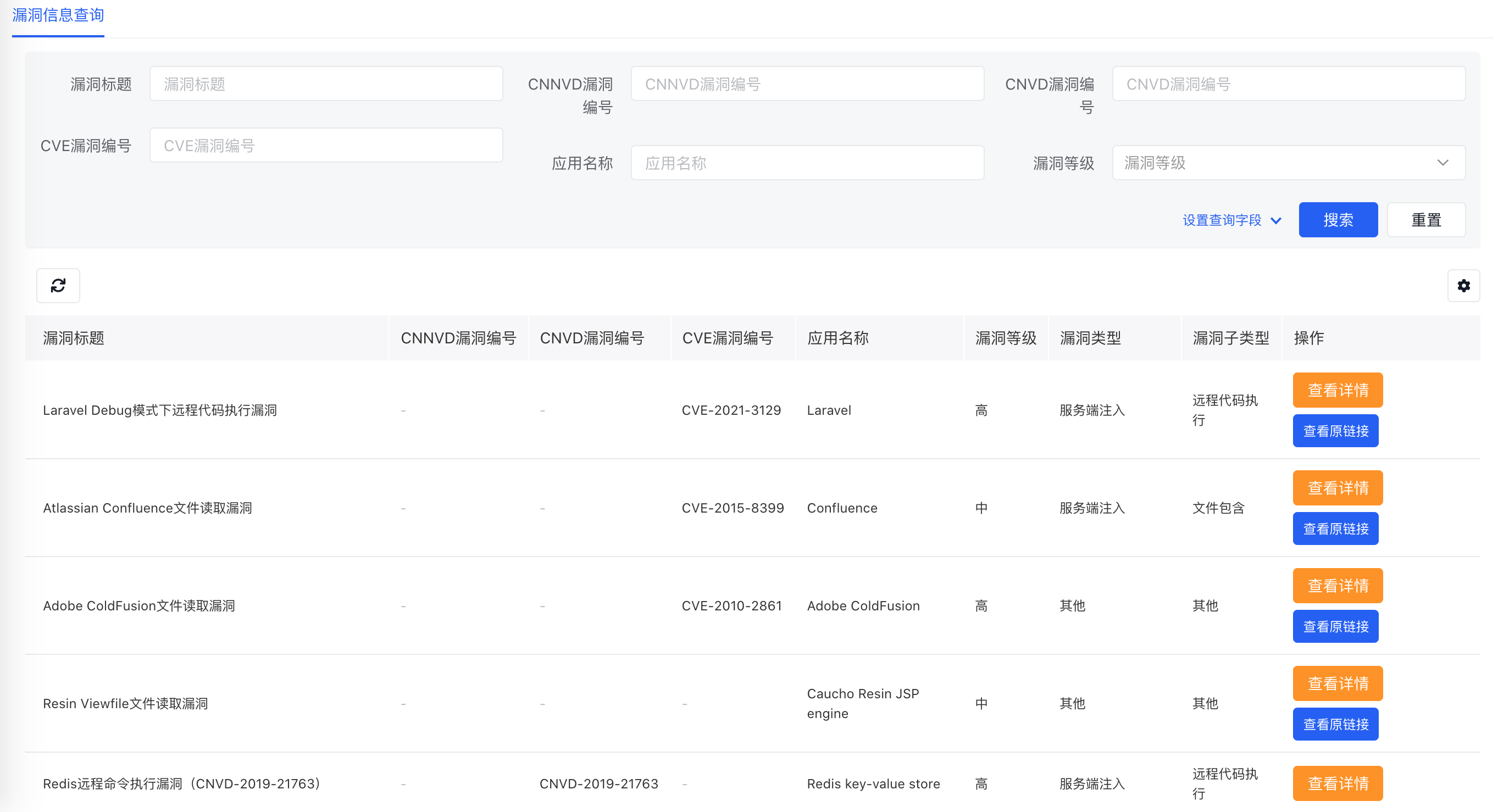Focus the CNNVD漏洞编号 input field

[x=807, y=84]
